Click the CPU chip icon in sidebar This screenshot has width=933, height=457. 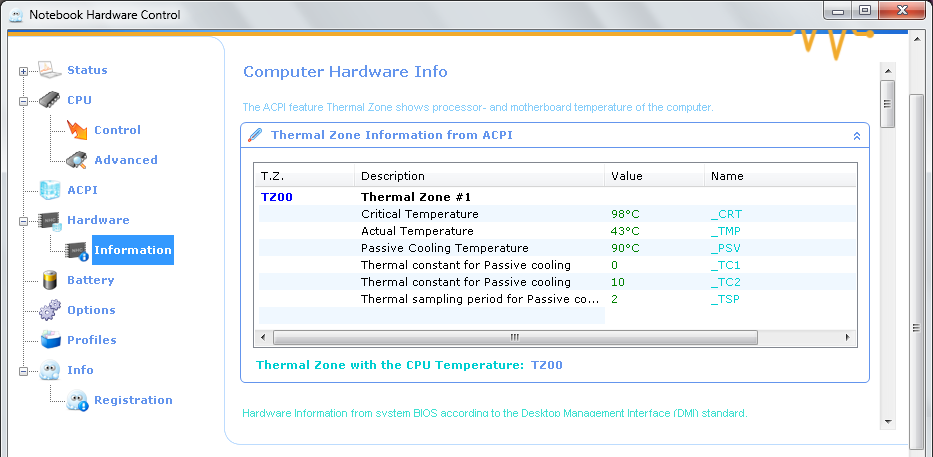pos(50,100)
